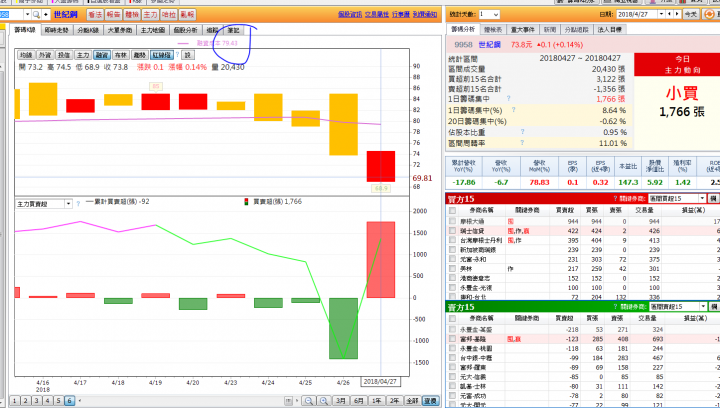Zoom out the chart with minus magnifier
Screen dimensions: 720x408
click(x=309, y=401)
